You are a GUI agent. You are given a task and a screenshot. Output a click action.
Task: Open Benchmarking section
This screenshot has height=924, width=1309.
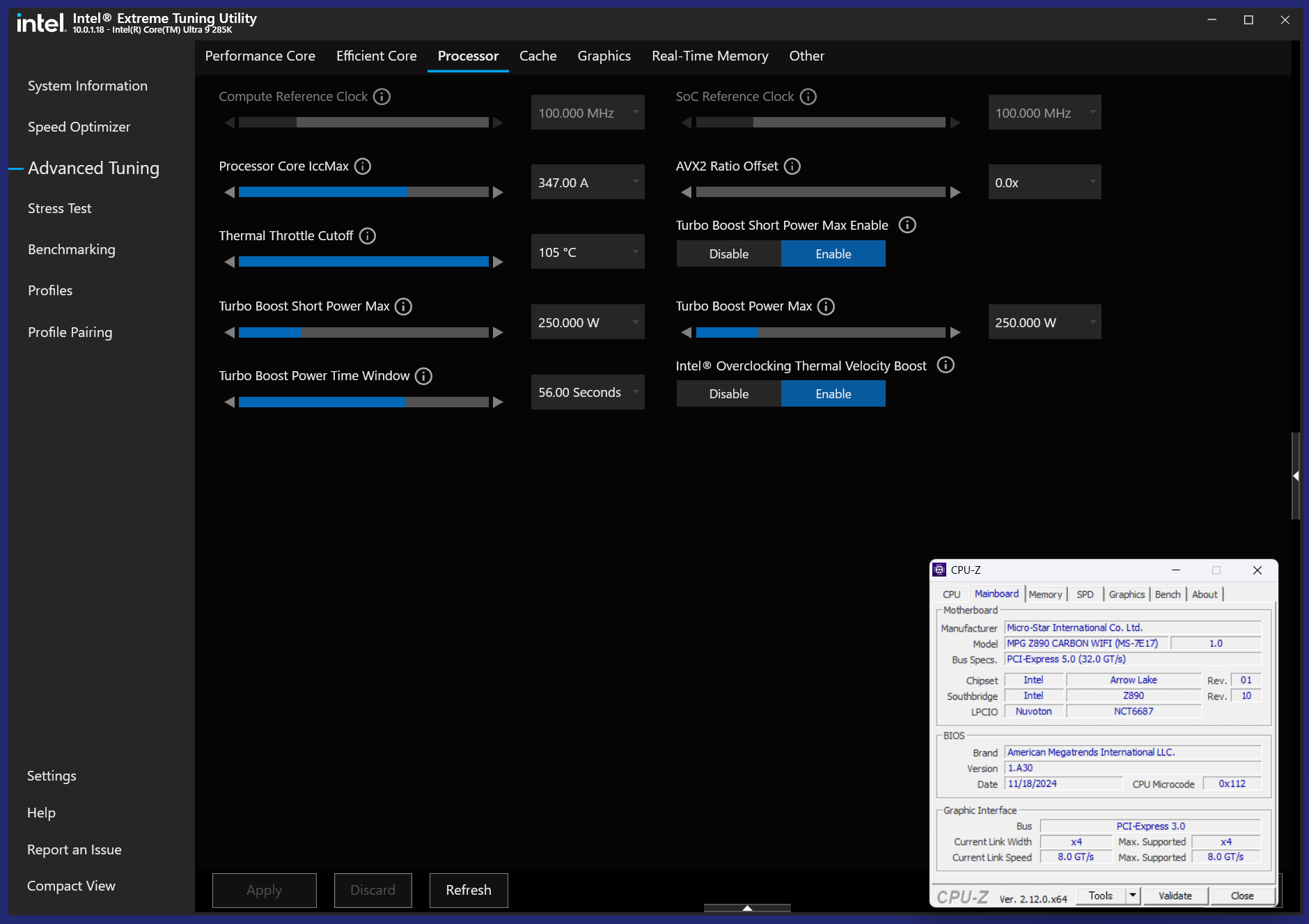click(72, 249)
